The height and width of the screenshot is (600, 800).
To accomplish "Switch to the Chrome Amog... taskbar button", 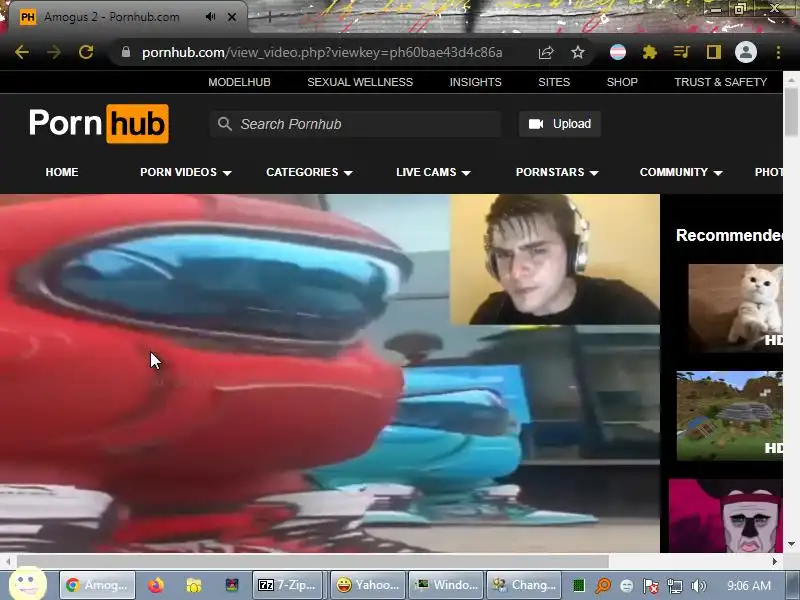I will (x=97, y=585).
